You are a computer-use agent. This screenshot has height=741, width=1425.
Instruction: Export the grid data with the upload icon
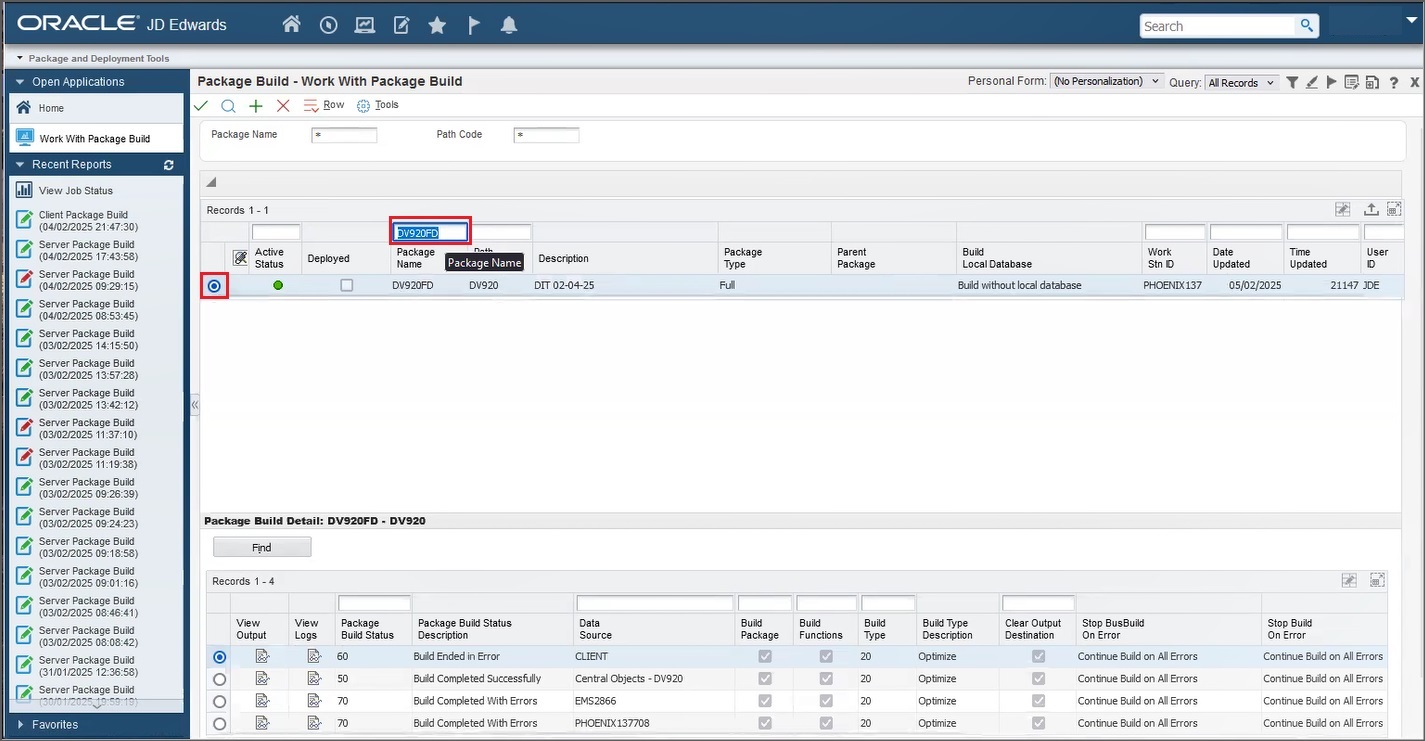click(x=1371, y=209)
